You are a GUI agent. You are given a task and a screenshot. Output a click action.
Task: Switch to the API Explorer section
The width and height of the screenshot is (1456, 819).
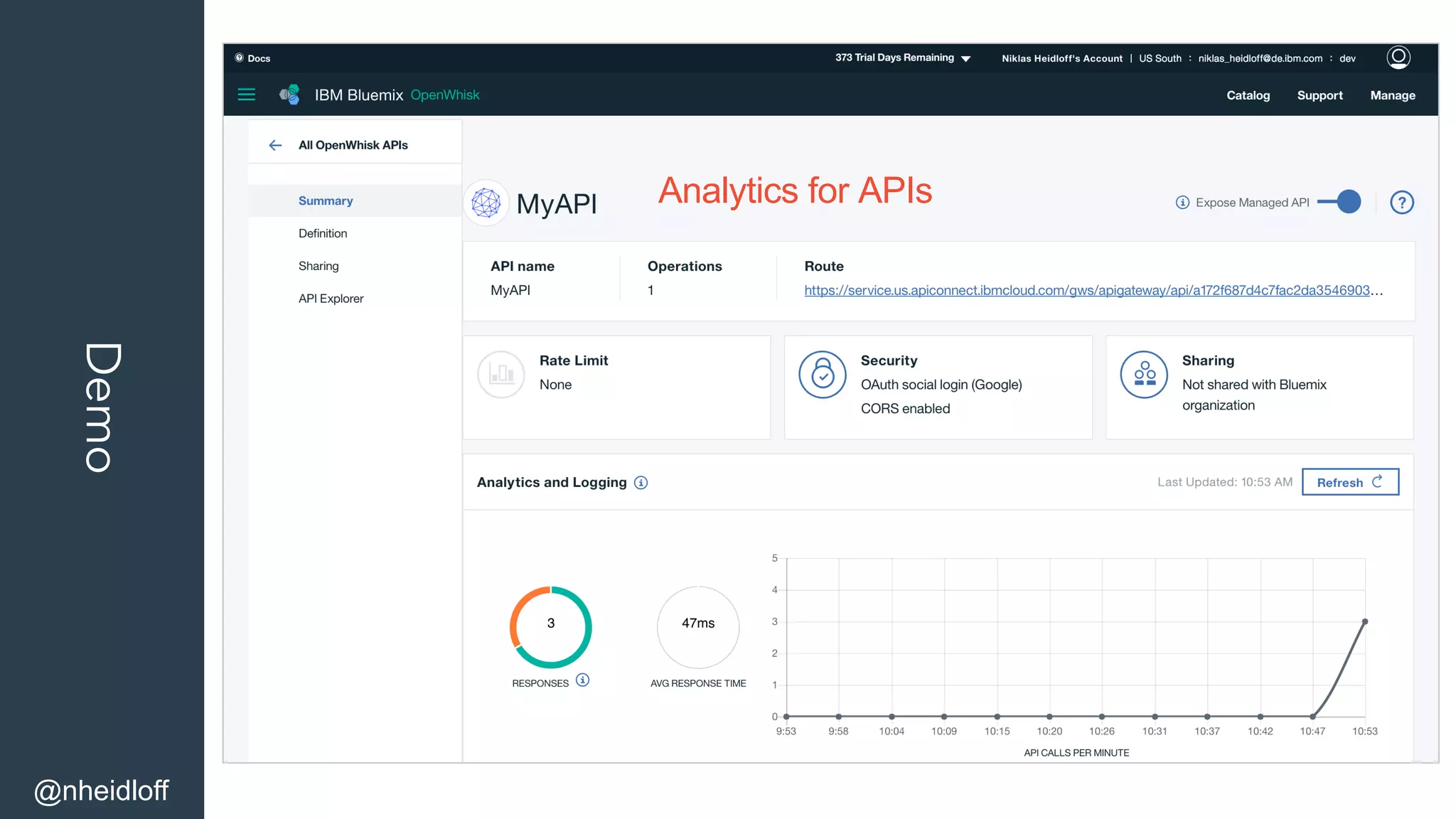coord(331,299)
